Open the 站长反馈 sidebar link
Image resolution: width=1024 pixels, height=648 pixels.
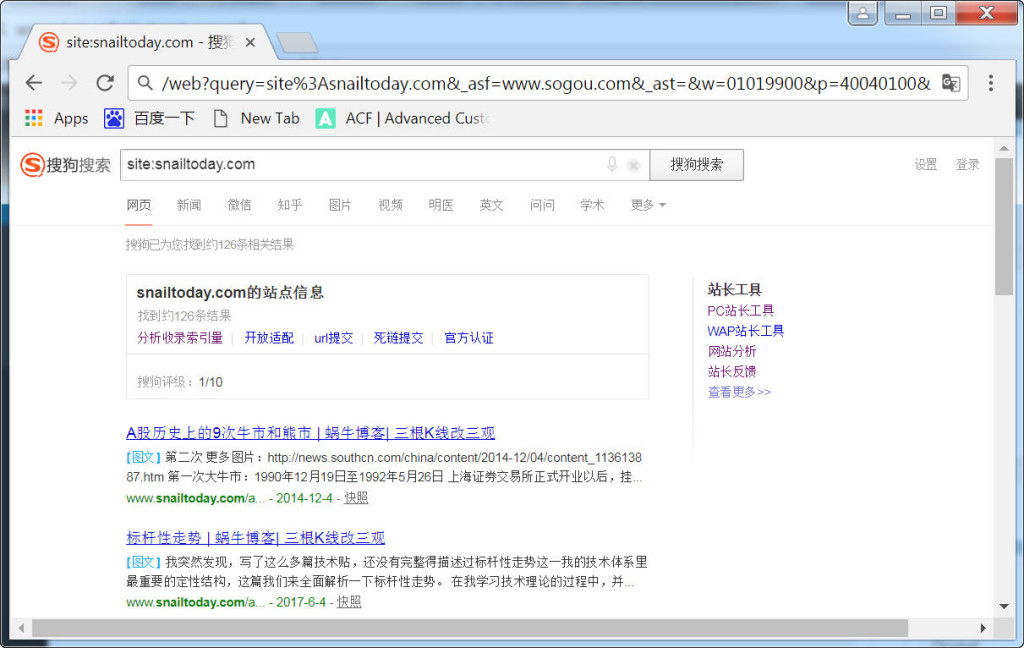click(x=732, y=372)
